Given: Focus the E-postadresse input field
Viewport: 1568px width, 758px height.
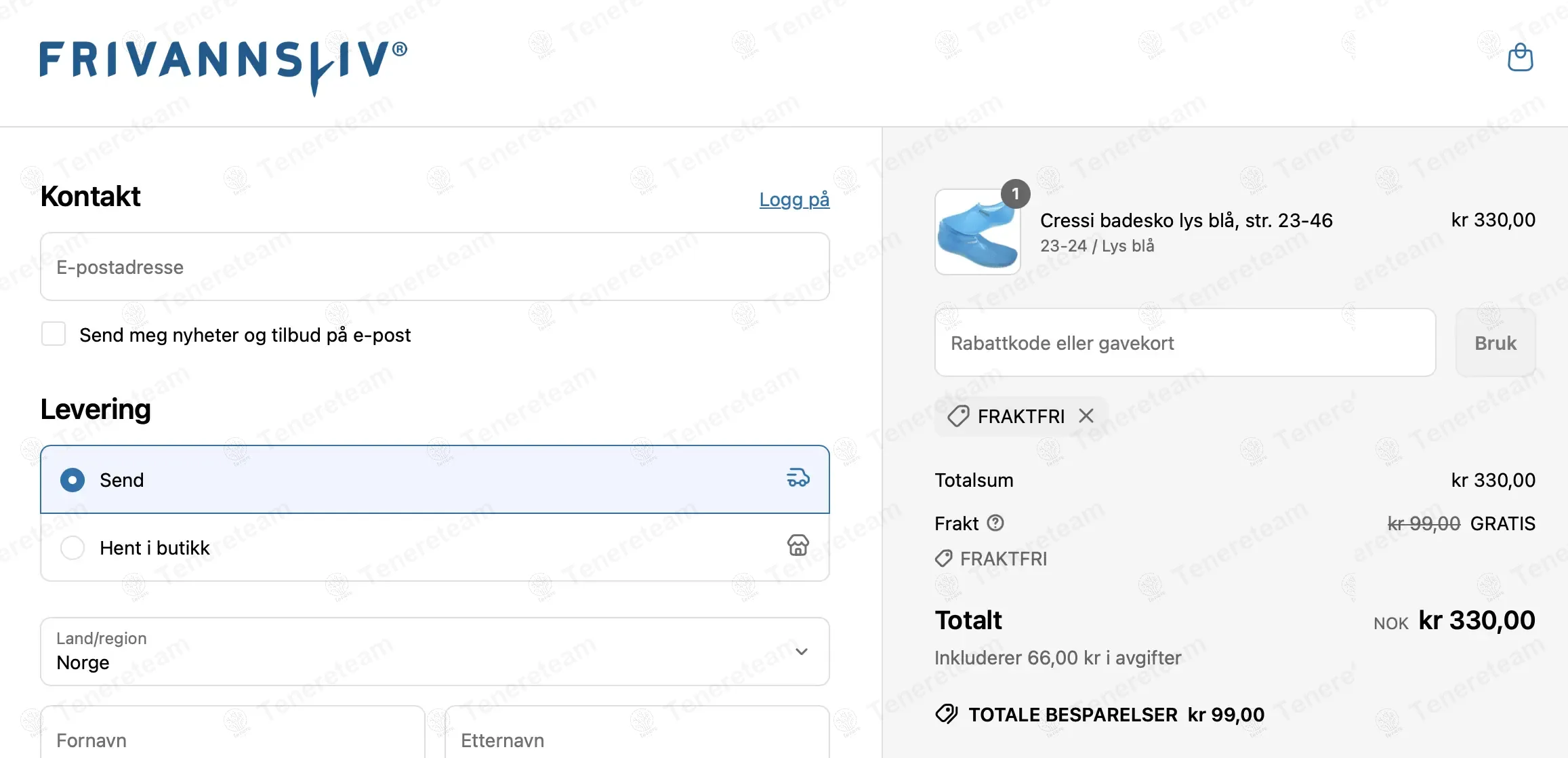Looking at the screenshot, I should pyautogui.click(x=435, y=266).
